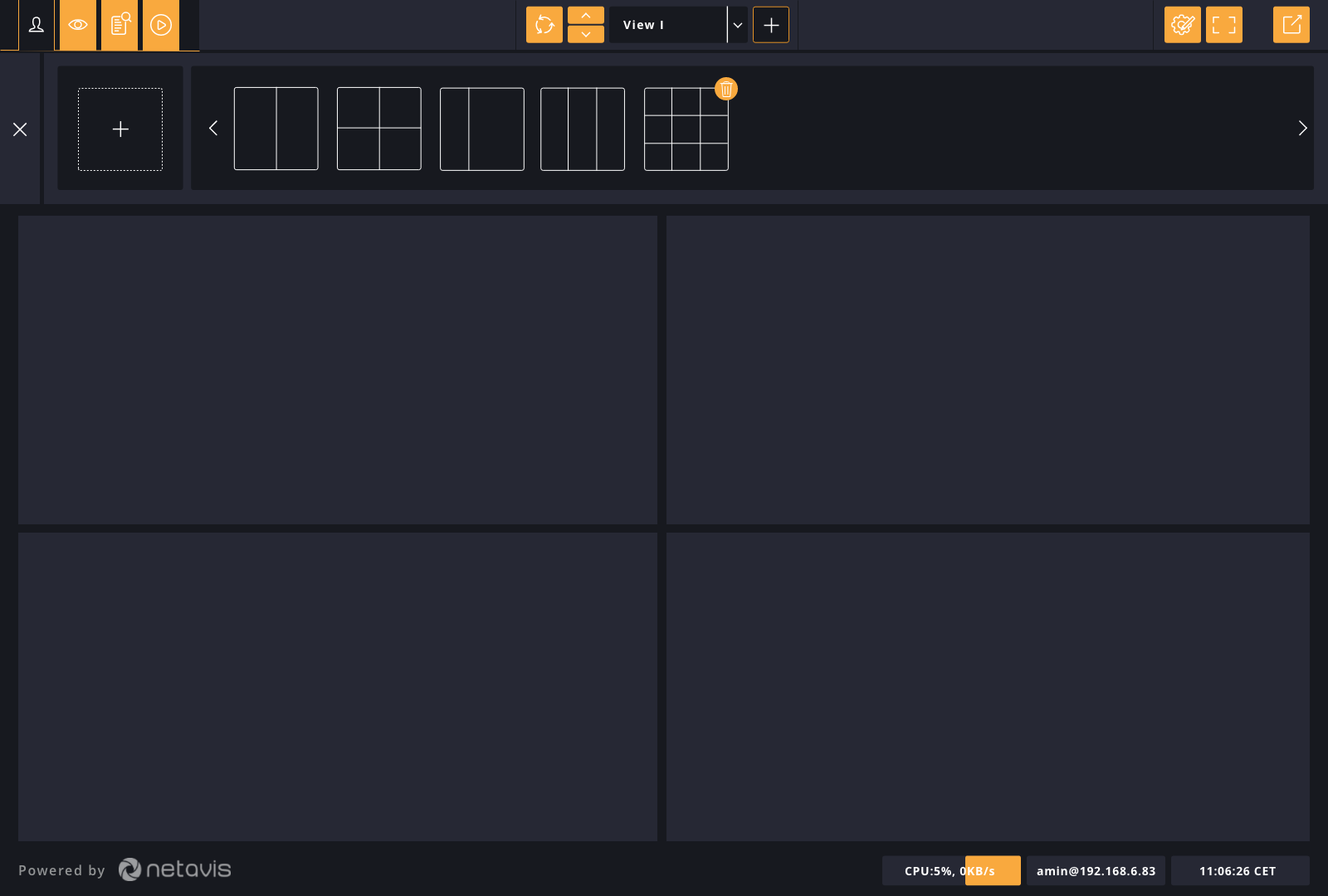Open the event search document icon

(x=120, y=25)
